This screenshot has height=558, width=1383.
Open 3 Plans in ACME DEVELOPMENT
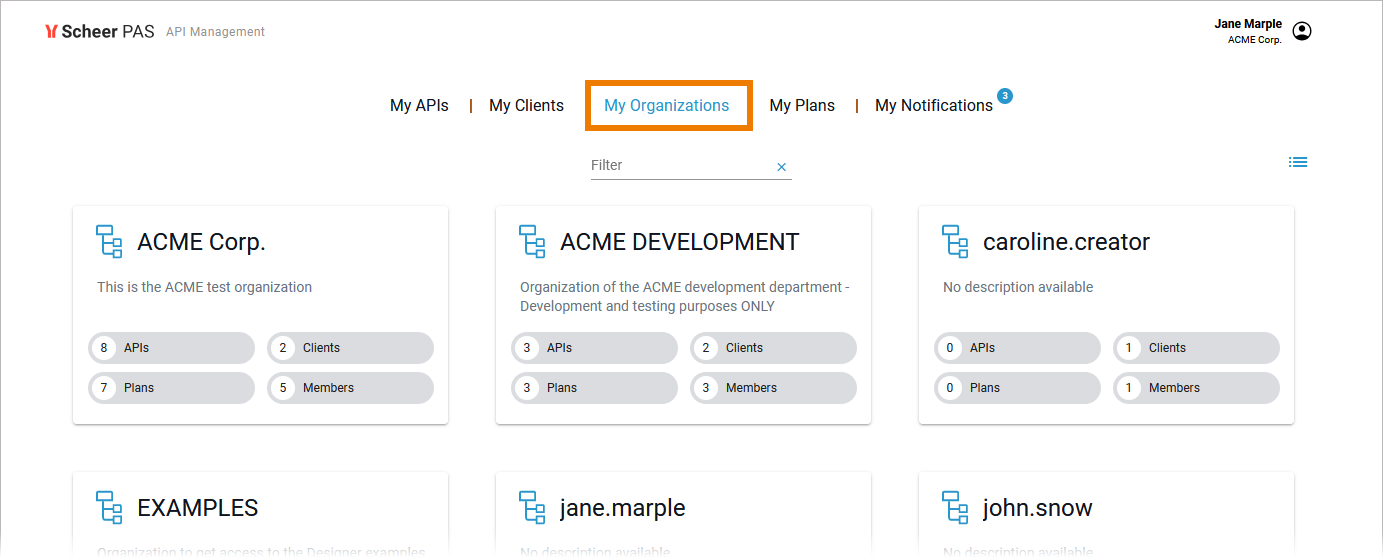click(595, 388)
